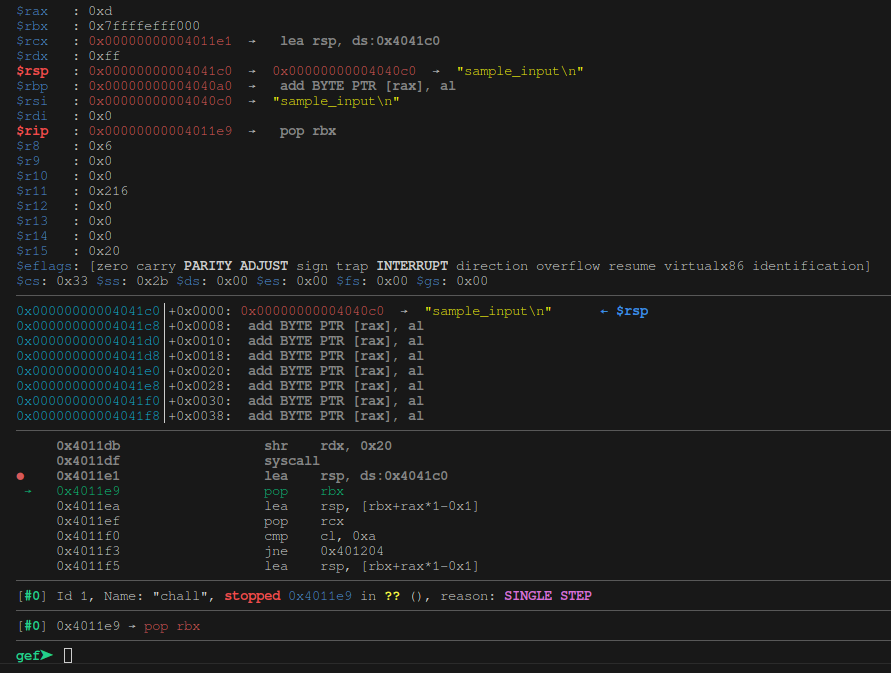Image resolution: width=891 pixels, height=673 pixels.
Task: Select the highlighted $rip register label
Action: coord(32,131)
